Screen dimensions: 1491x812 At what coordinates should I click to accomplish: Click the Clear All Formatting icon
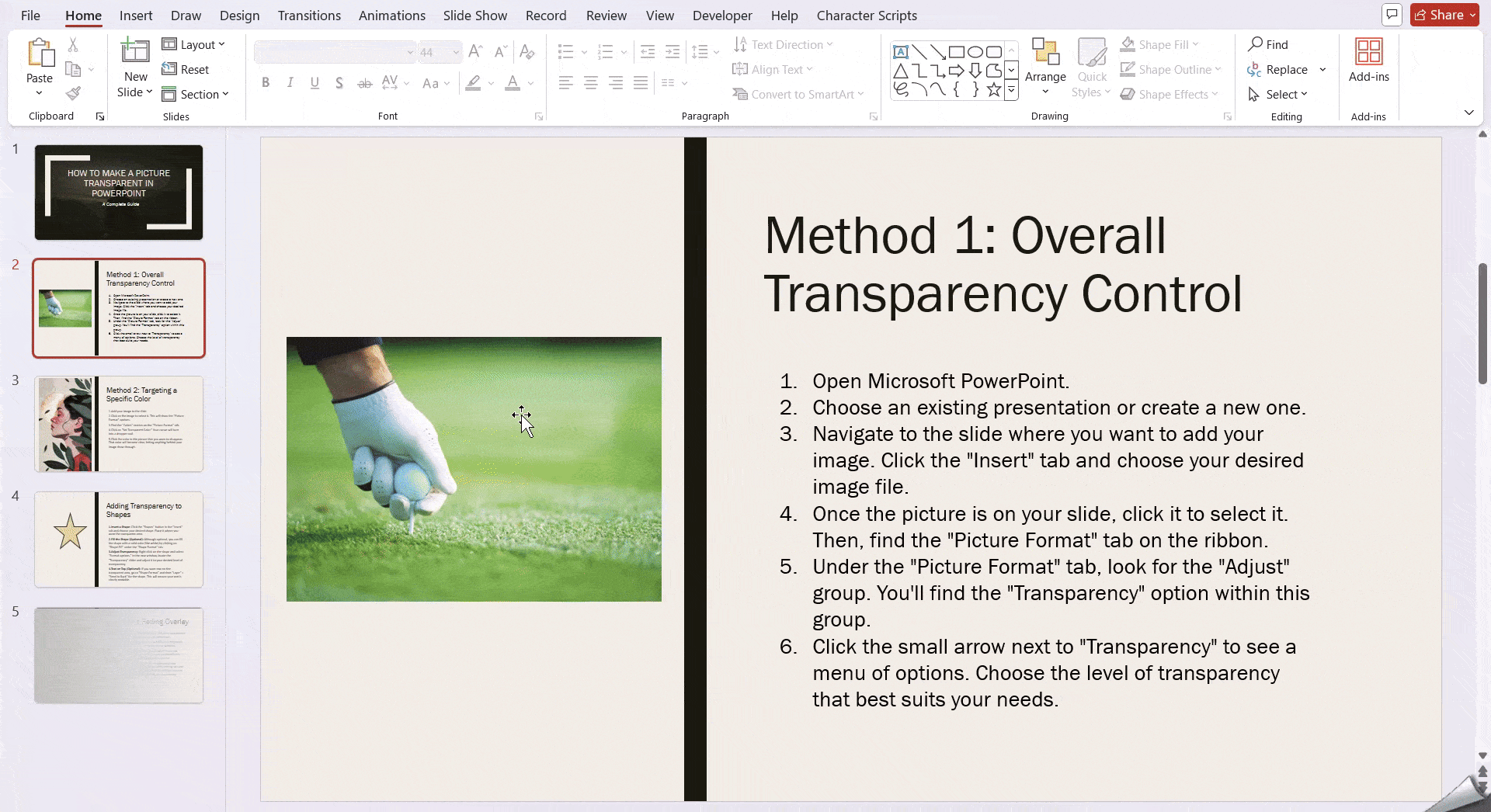[527, 51]
